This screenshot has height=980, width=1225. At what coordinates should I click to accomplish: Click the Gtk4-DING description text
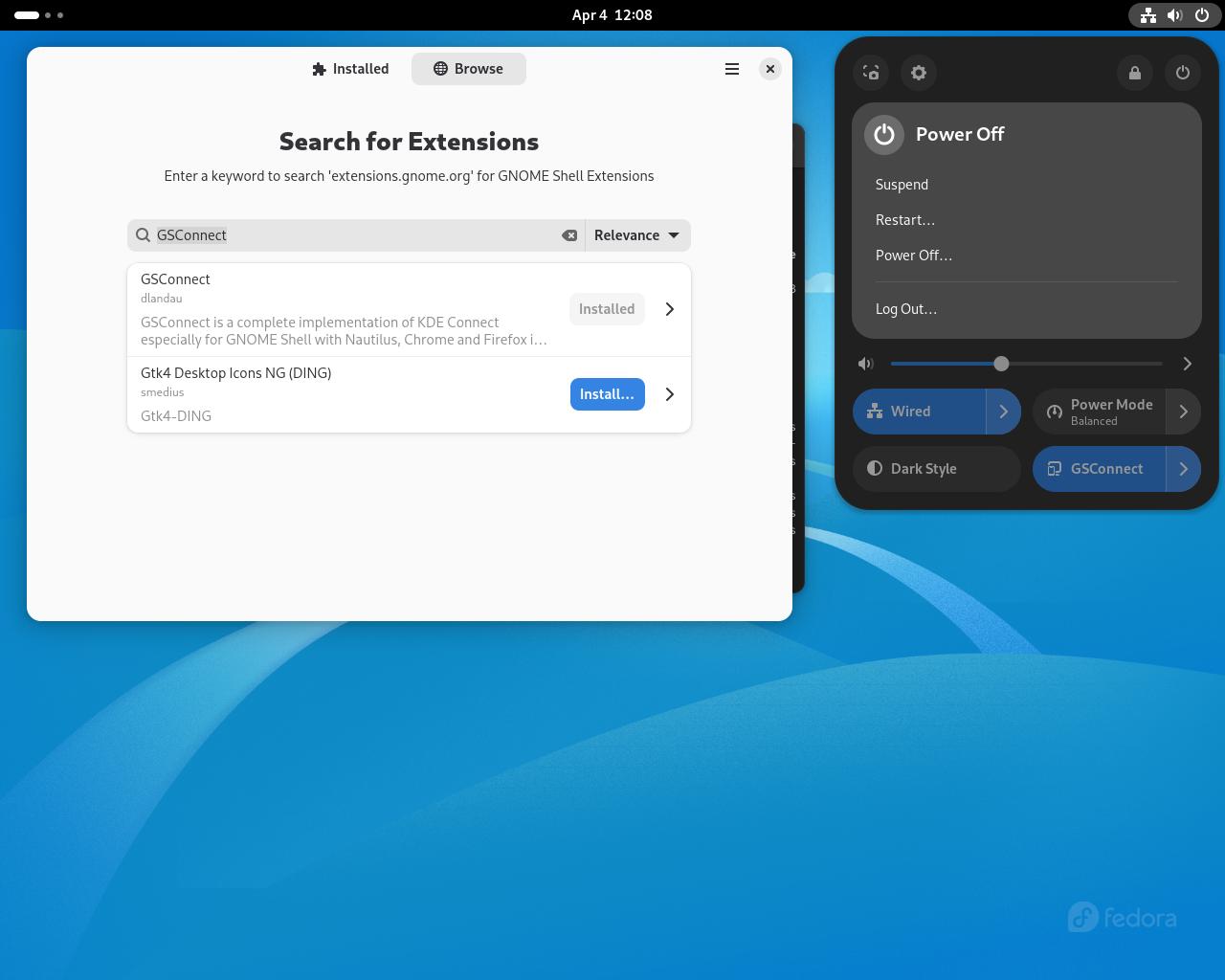coord(176,416)
